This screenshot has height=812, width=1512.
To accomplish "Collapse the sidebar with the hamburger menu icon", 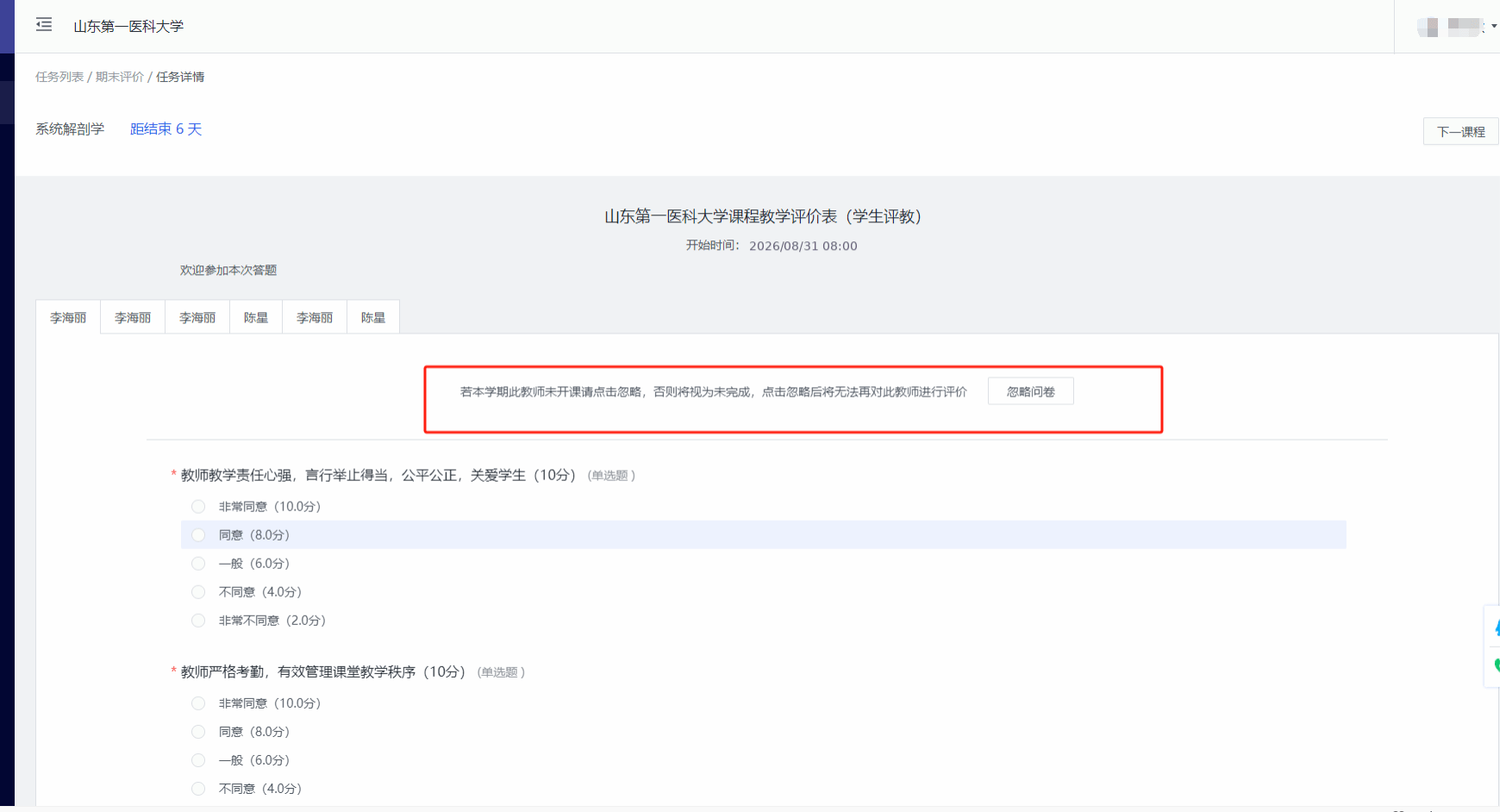I will pos(44,25).
